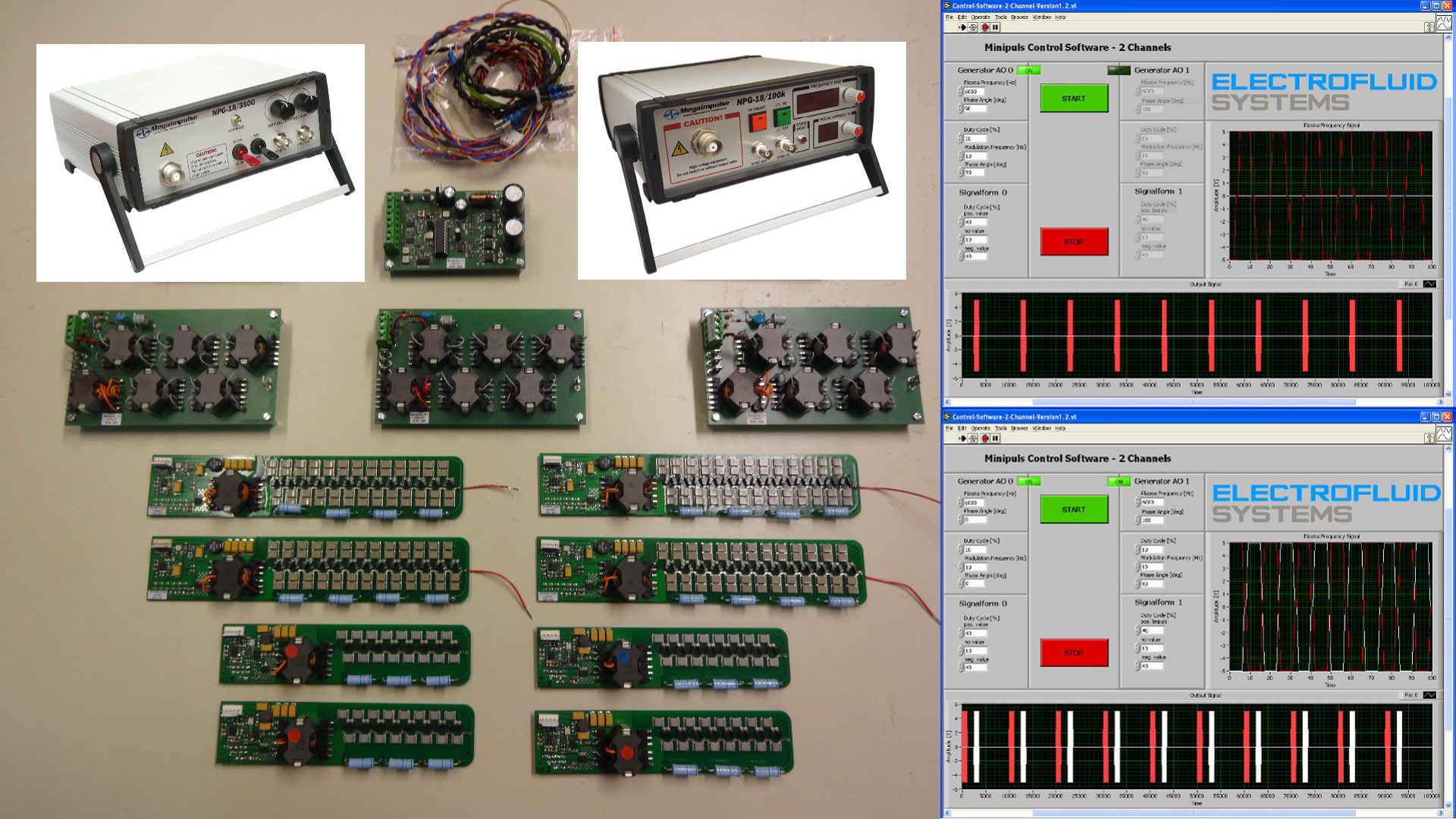Click Signalform 0 pos. value stepper, lower window
The height and width of the screenshot is (819, 1456).
tap(961, 633)
